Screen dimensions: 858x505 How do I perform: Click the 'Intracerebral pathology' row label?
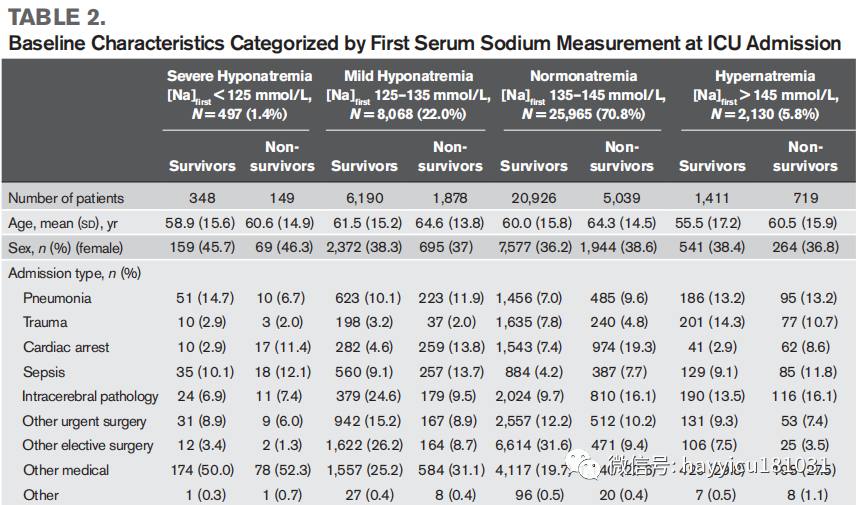[90, 396]
